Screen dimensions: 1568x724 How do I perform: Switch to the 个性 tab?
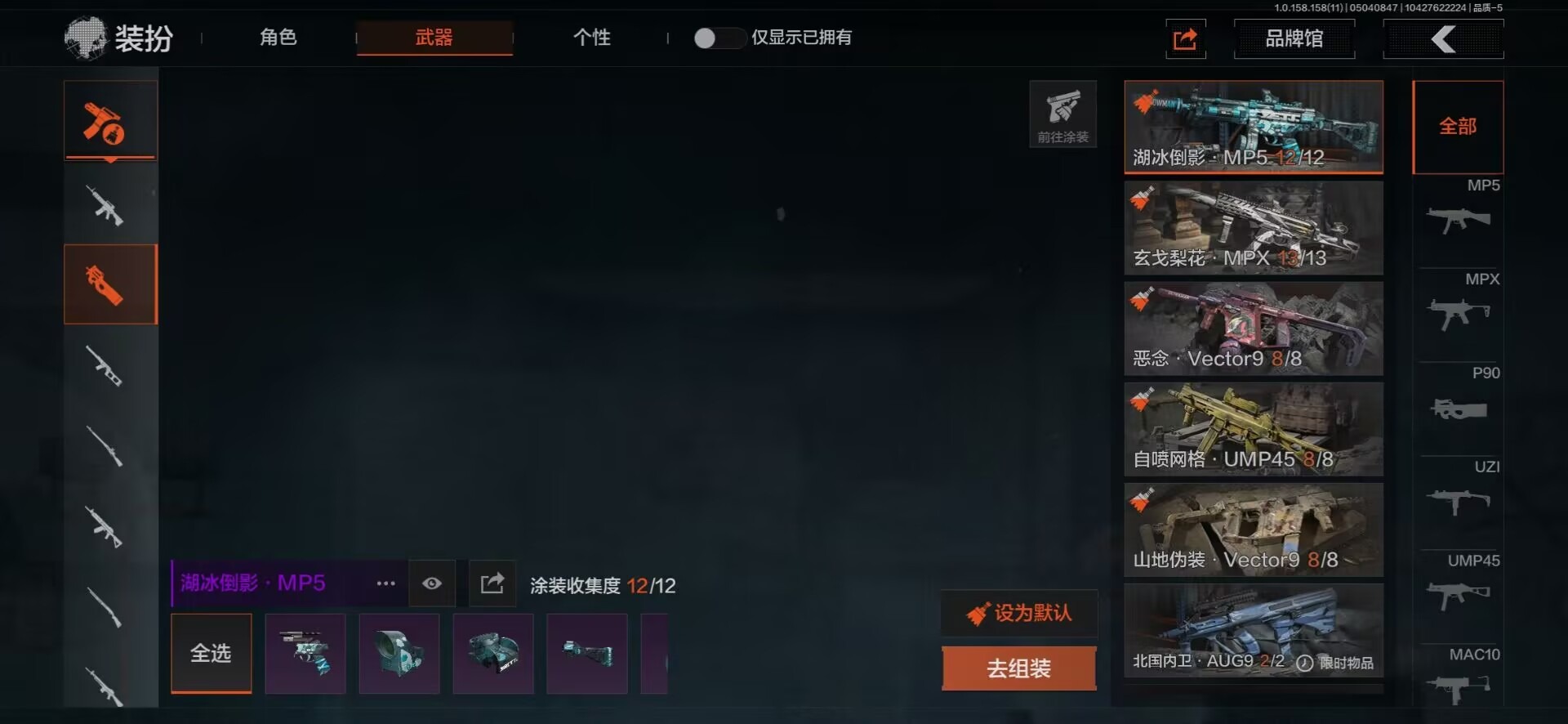tap(591, 38)
